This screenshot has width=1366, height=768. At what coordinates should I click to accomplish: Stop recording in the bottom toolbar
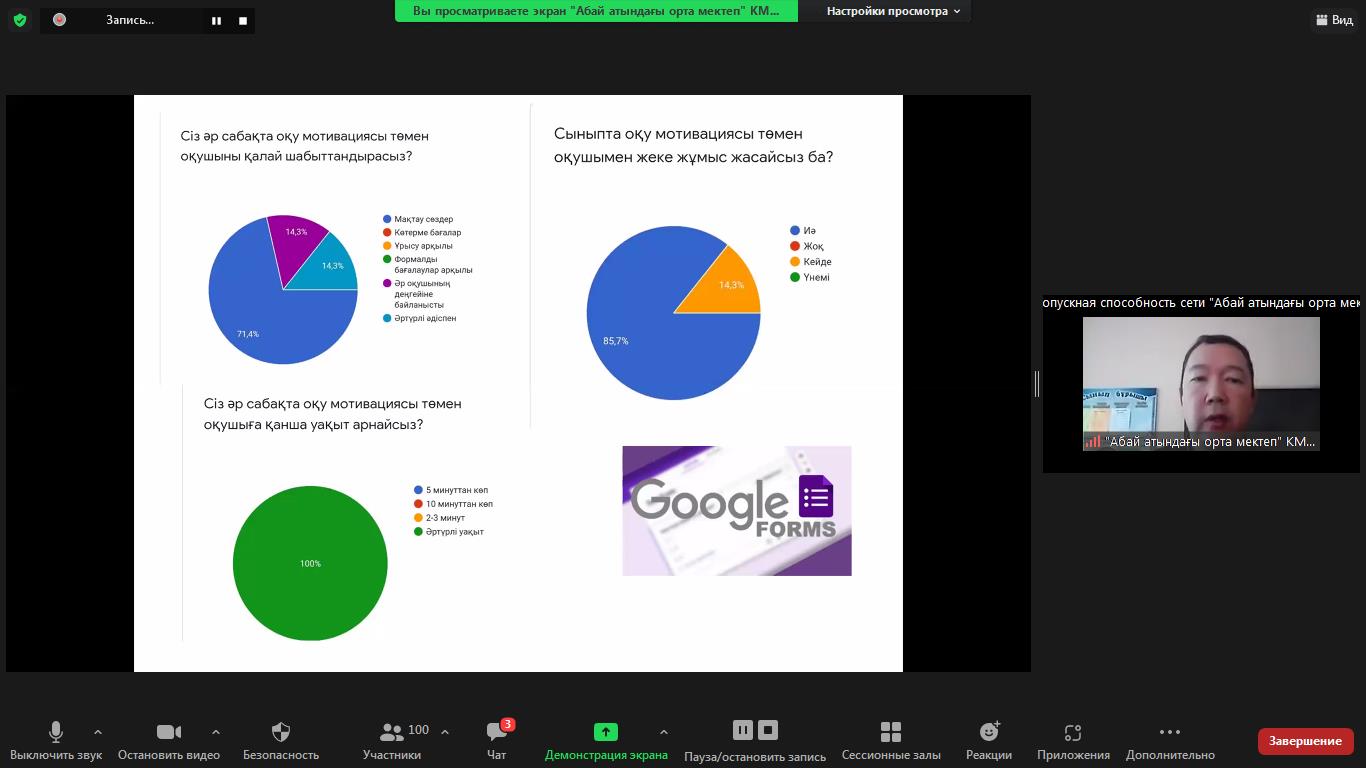point(768,730)
